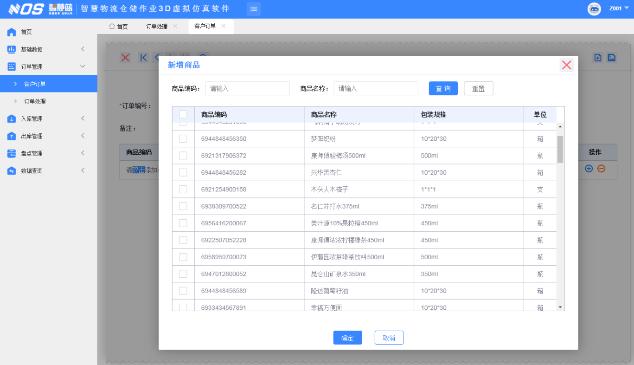Check the row 6921254900158 checkbox
Screen dimensions: 634x365
[183, 189]
